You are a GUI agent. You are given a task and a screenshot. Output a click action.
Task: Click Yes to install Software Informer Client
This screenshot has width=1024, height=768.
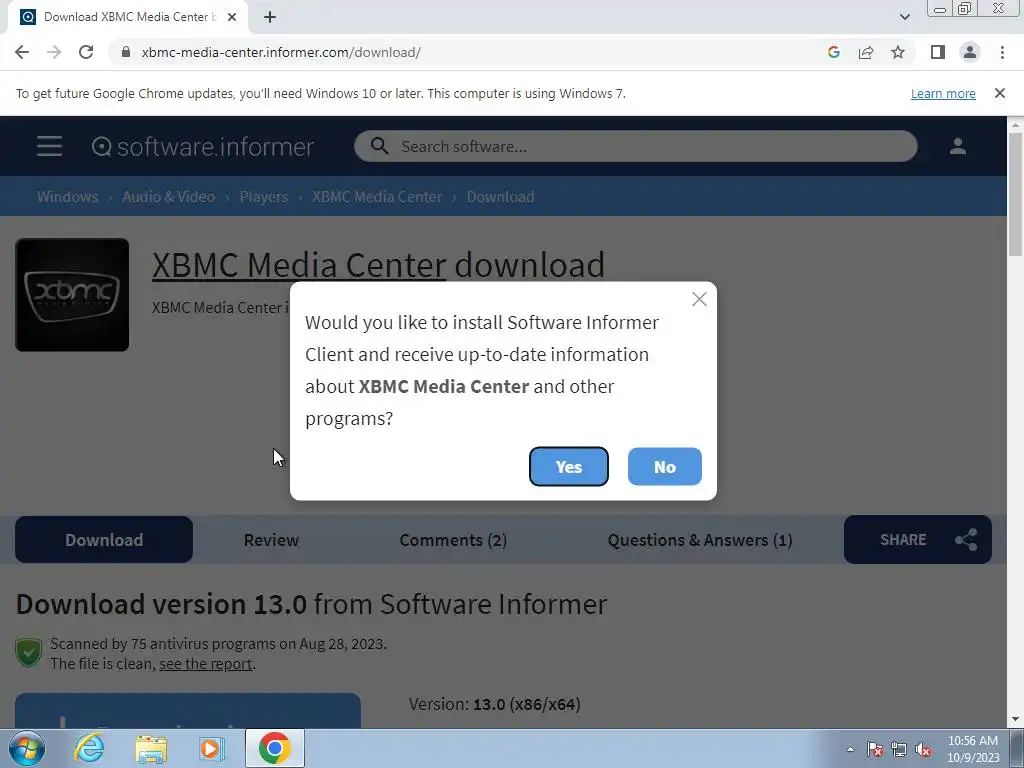point(568,466)
